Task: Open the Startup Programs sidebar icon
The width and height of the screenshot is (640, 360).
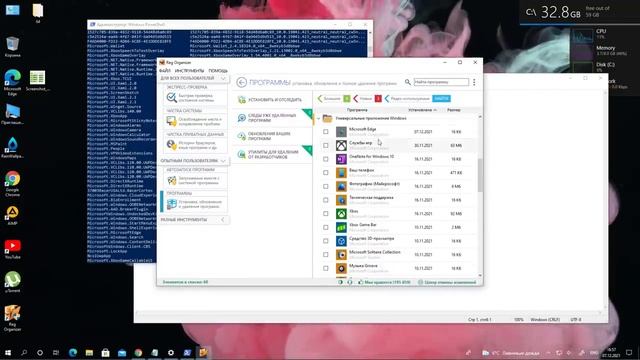Action: (x=171, y=180)
